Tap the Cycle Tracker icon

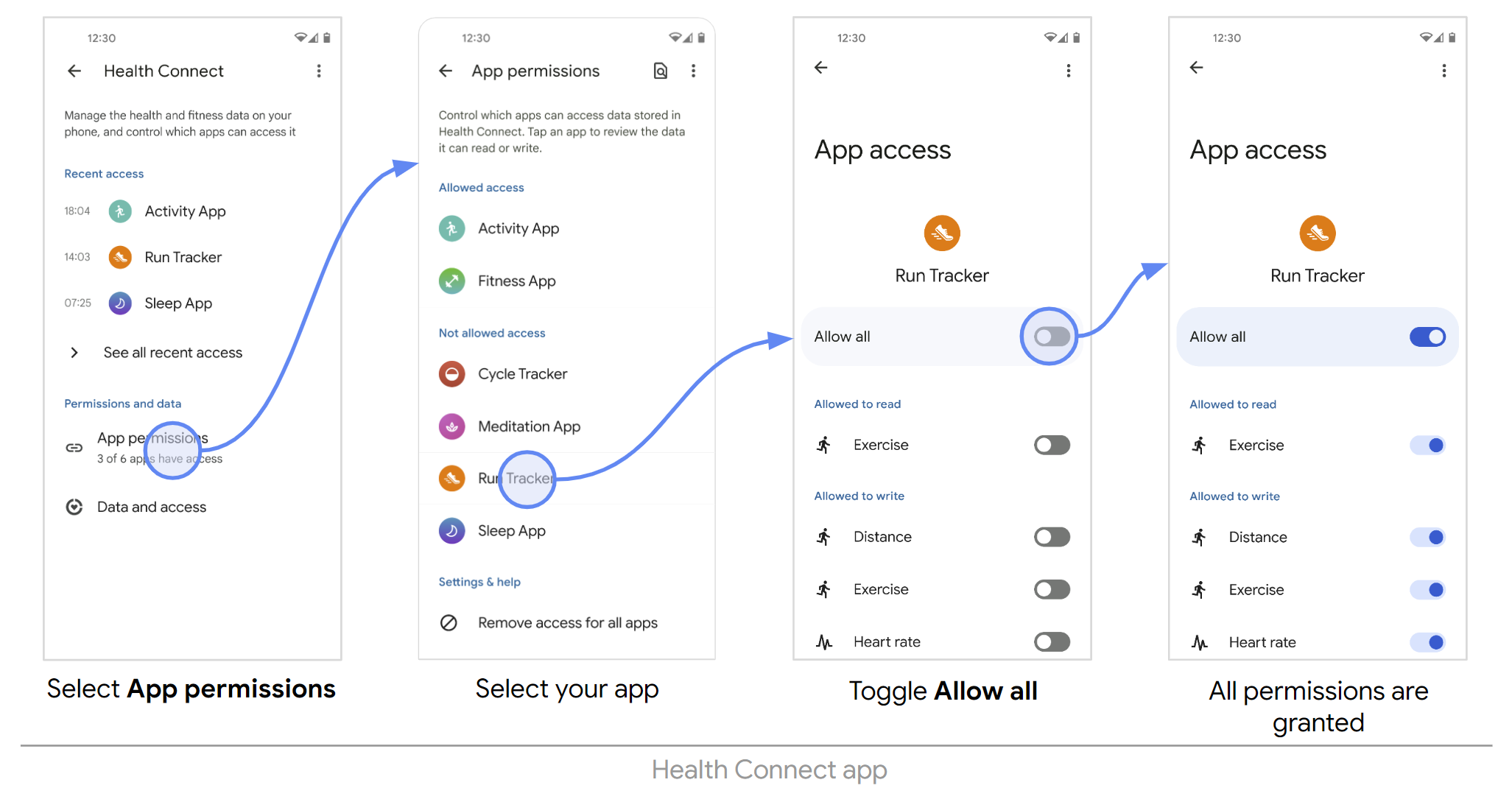click(461, 372)
